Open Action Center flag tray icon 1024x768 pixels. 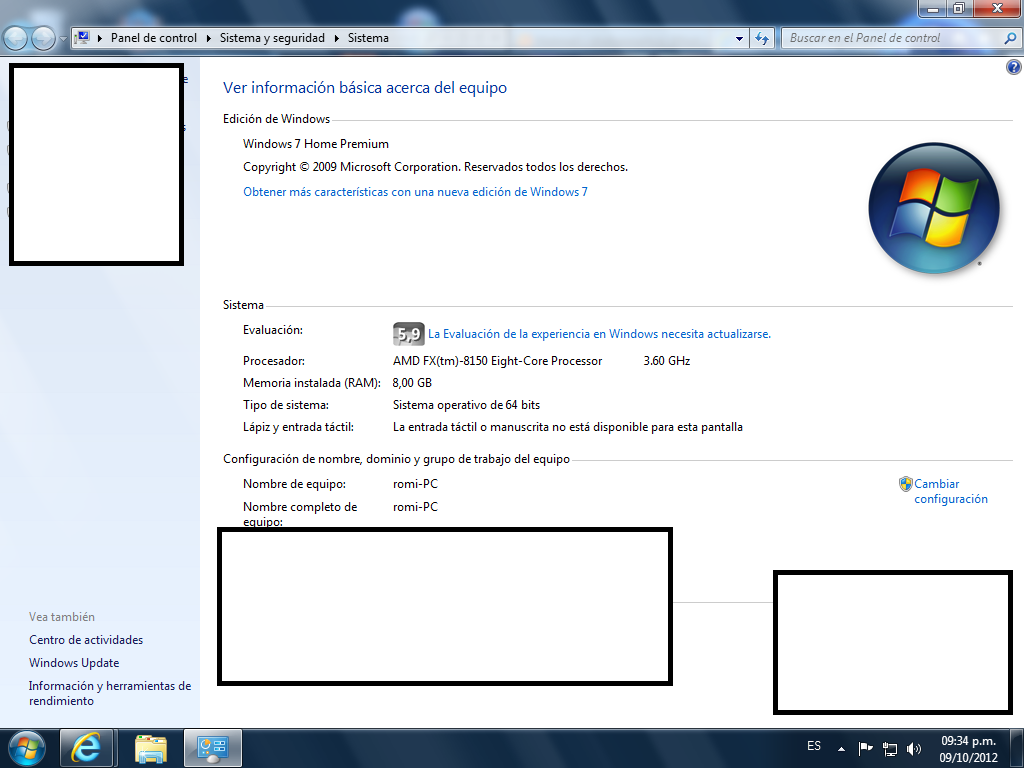pyautogui.click(x=865, y=748)
